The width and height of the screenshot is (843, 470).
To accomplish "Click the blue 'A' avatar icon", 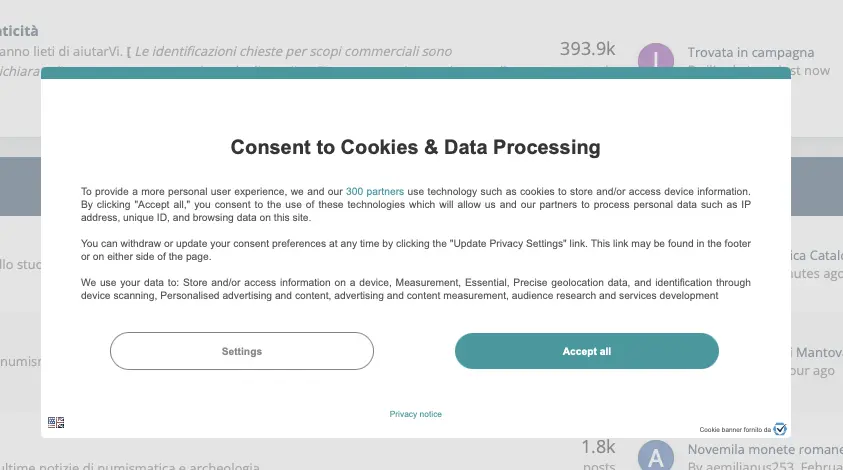I will 655,457.
